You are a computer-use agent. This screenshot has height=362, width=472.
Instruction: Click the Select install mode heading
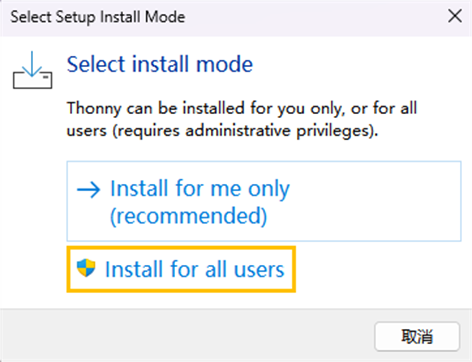(160, 64)
